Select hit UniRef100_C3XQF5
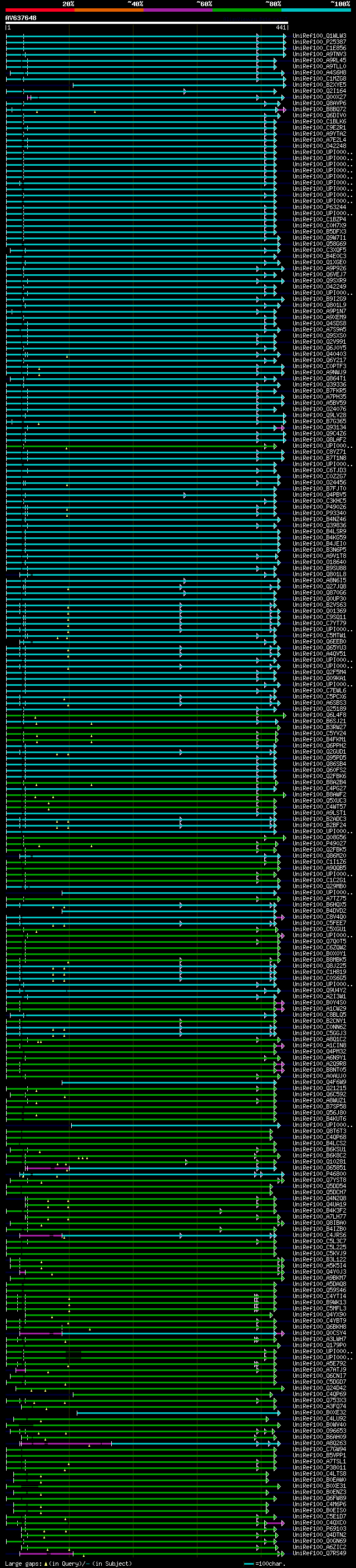Viewport: 356px width, 1568px height. pyautogui.click(x=319, y=250)
